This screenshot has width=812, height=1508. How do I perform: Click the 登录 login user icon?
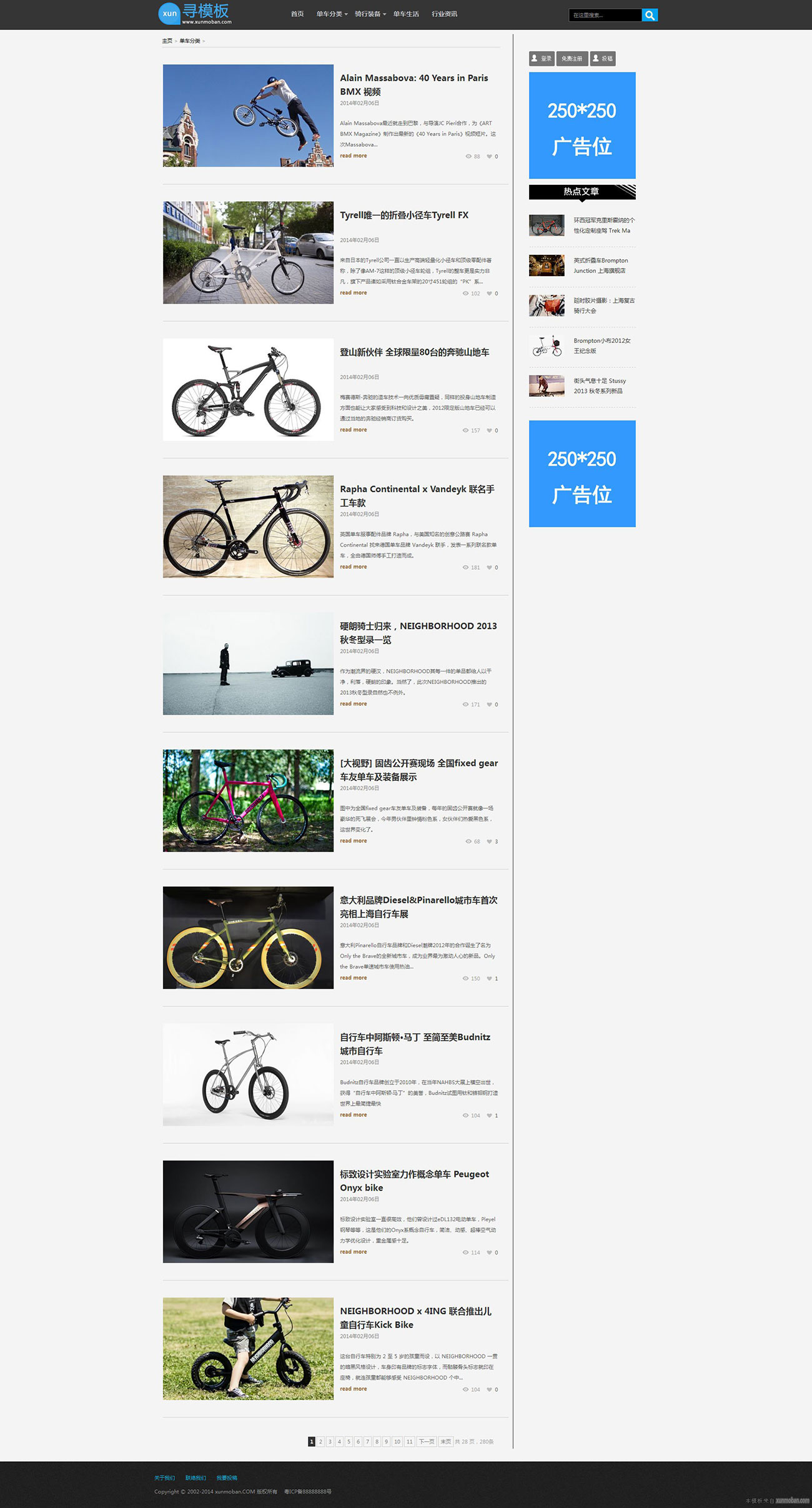(535, 58)
